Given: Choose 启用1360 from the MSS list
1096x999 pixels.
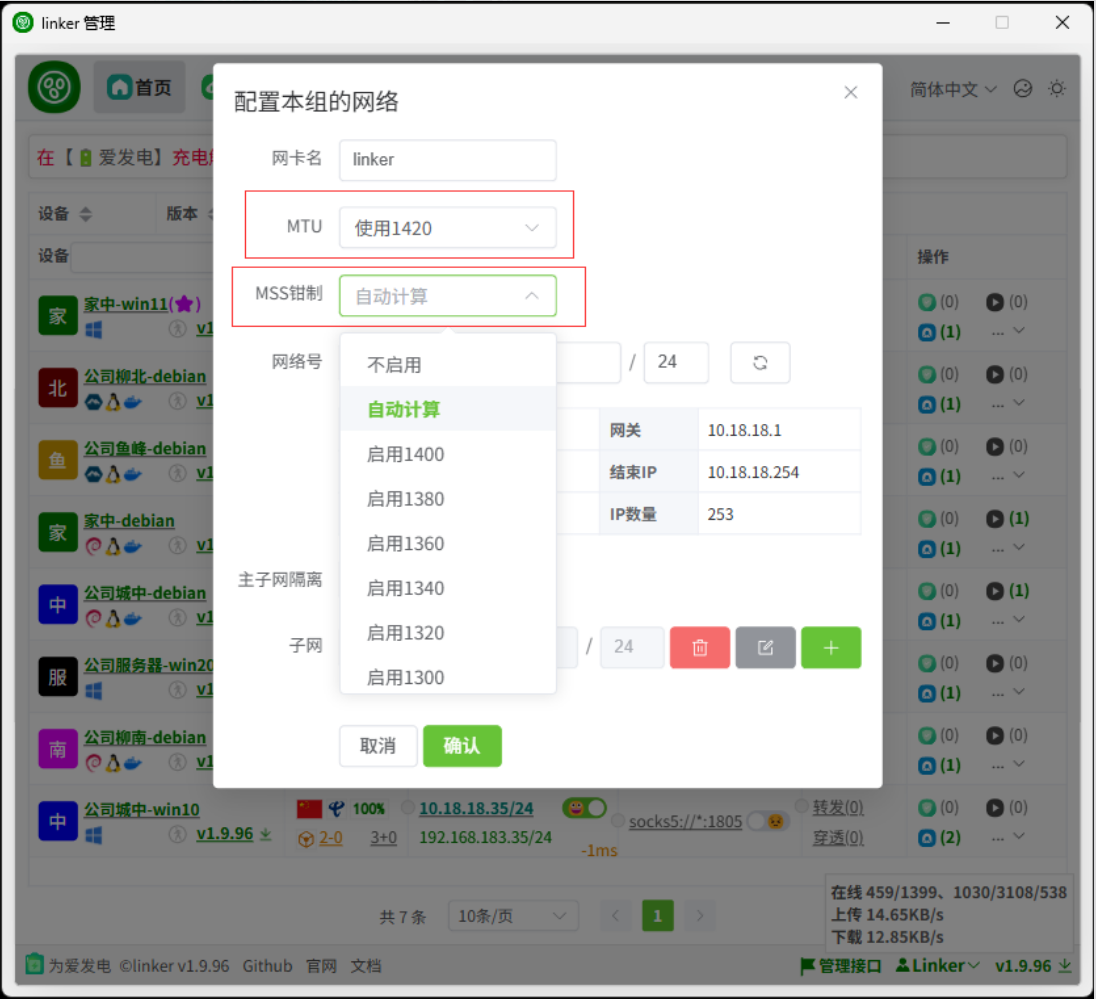Looking at the screenshot, I should point(447,543).
